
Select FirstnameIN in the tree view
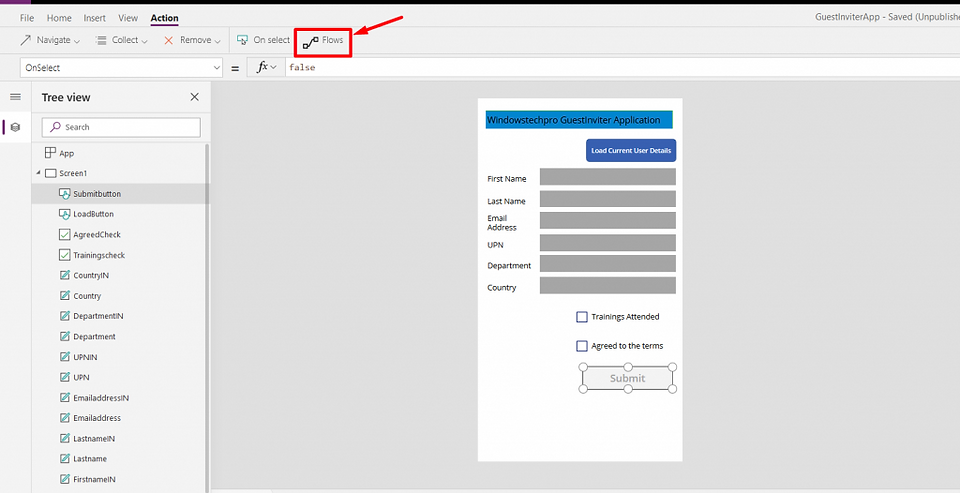tap(94, 479)
